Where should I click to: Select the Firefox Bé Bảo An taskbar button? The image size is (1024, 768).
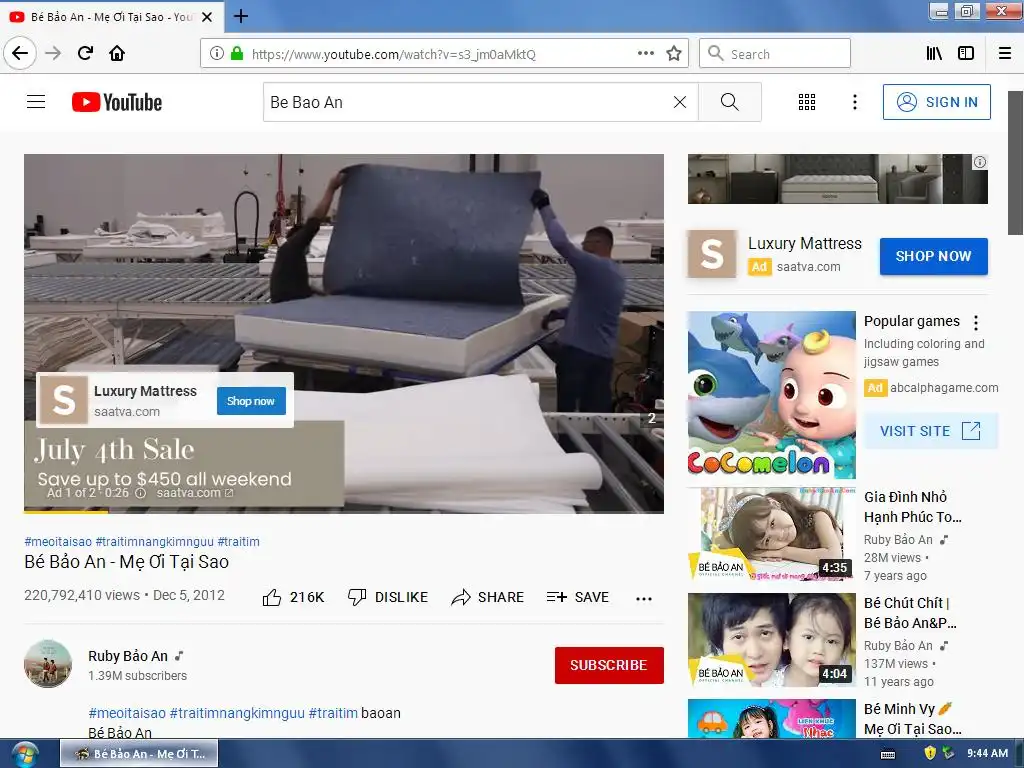pyautogui.click(x=139, y=754)
